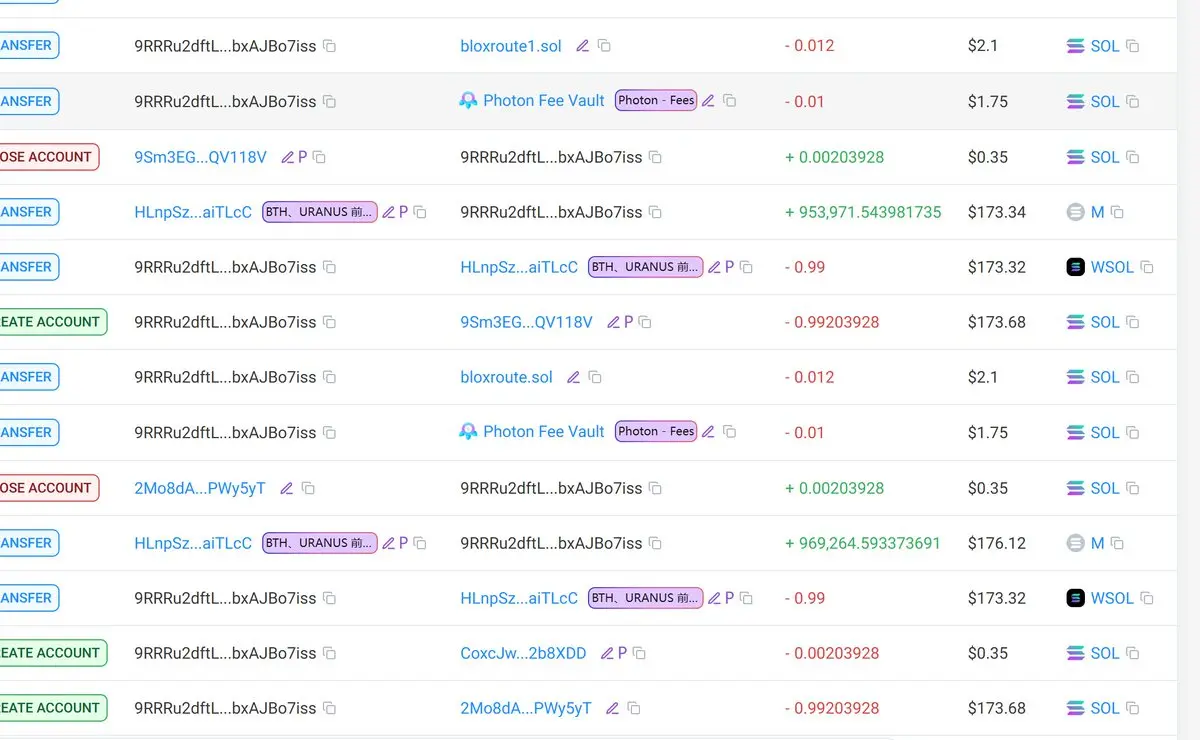Screen dimensions: 1200x740
Task: Copy 2Mo8dA...PWy5yT address in Close Account row
Action: (308, 488)
